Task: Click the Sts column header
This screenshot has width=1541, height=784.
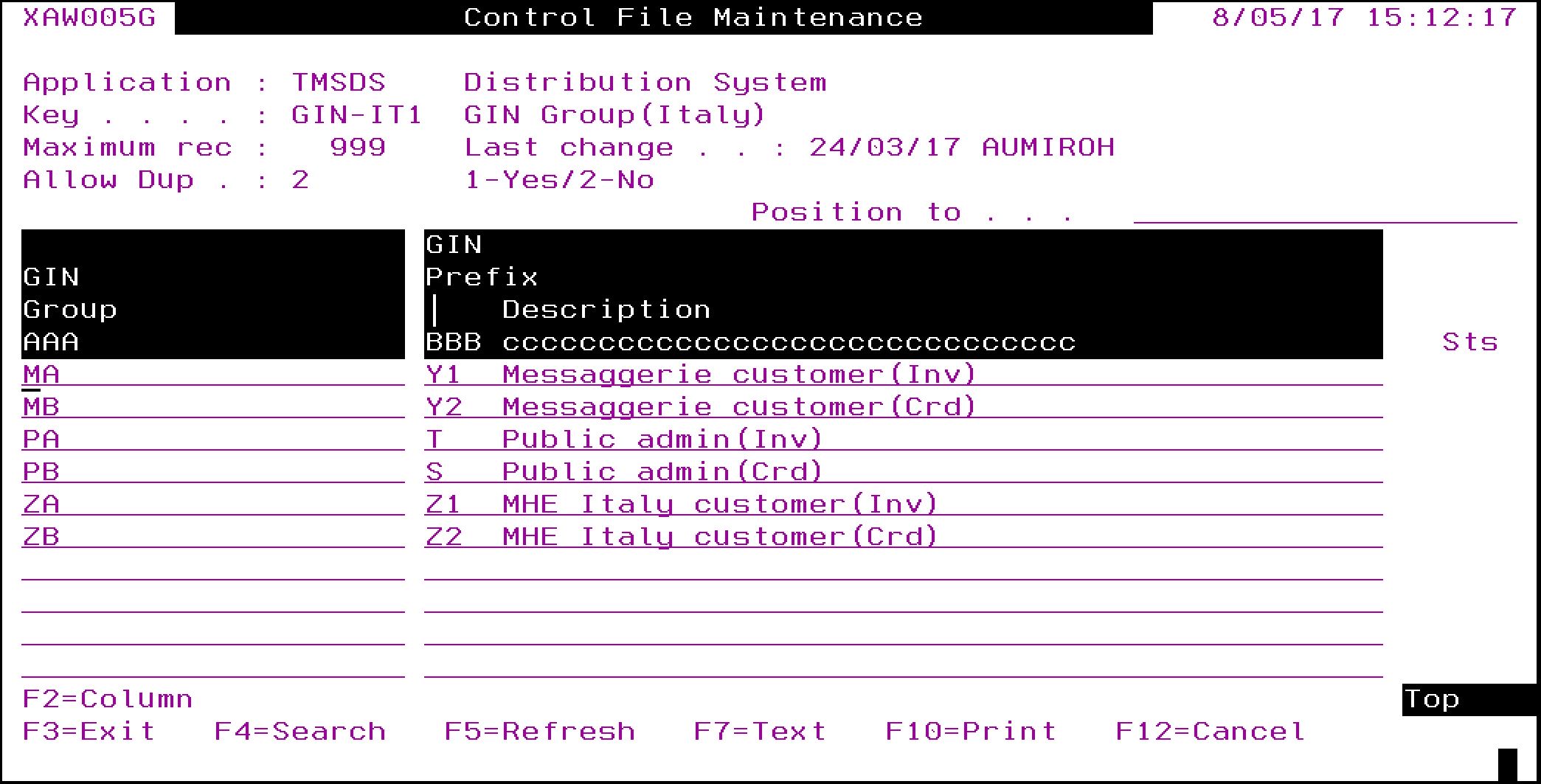Action: point(1469,342)
